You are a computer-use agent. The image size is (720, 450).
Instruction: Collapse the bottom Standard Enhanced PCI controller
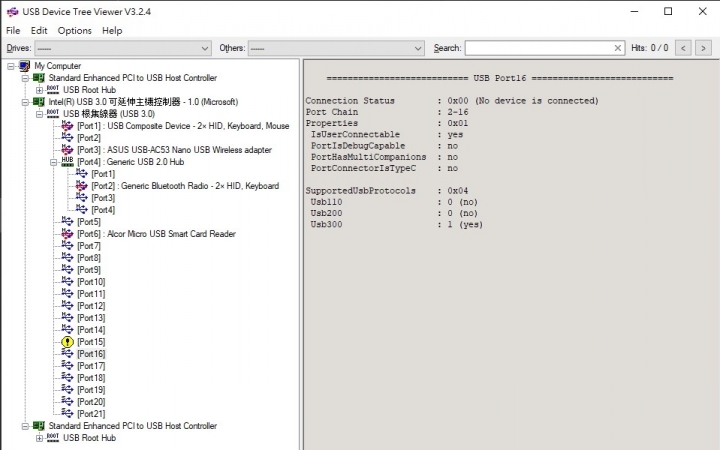click(x=25, y=426)
